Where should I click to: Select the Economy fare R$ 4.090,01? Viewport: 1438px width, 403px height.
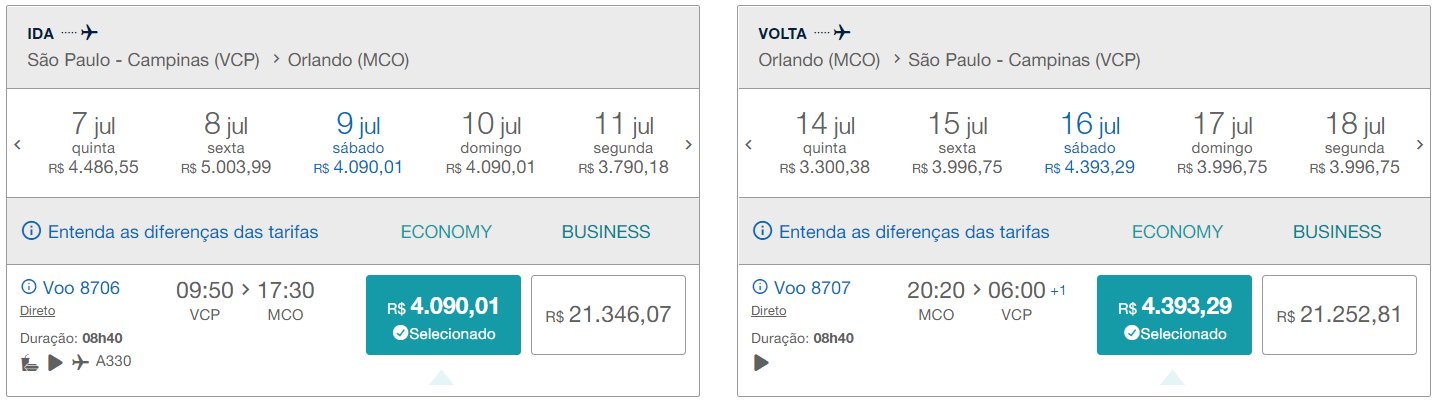point(444,315)
